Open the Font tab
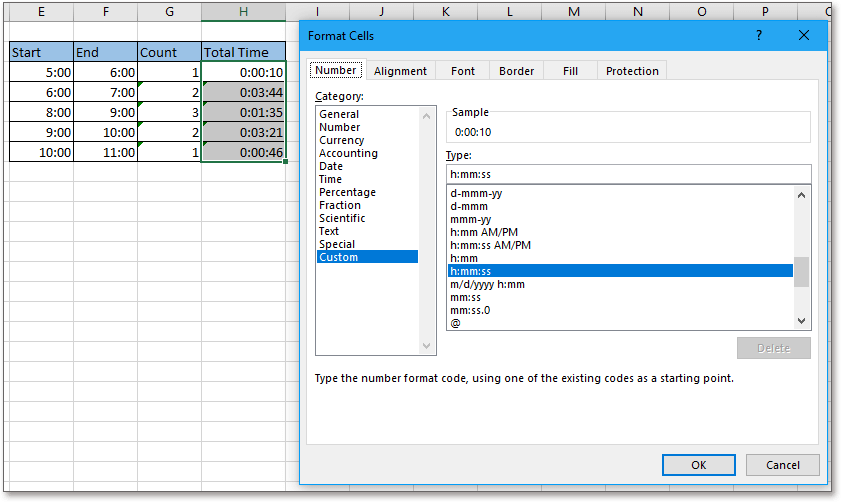 pos(463,71)
